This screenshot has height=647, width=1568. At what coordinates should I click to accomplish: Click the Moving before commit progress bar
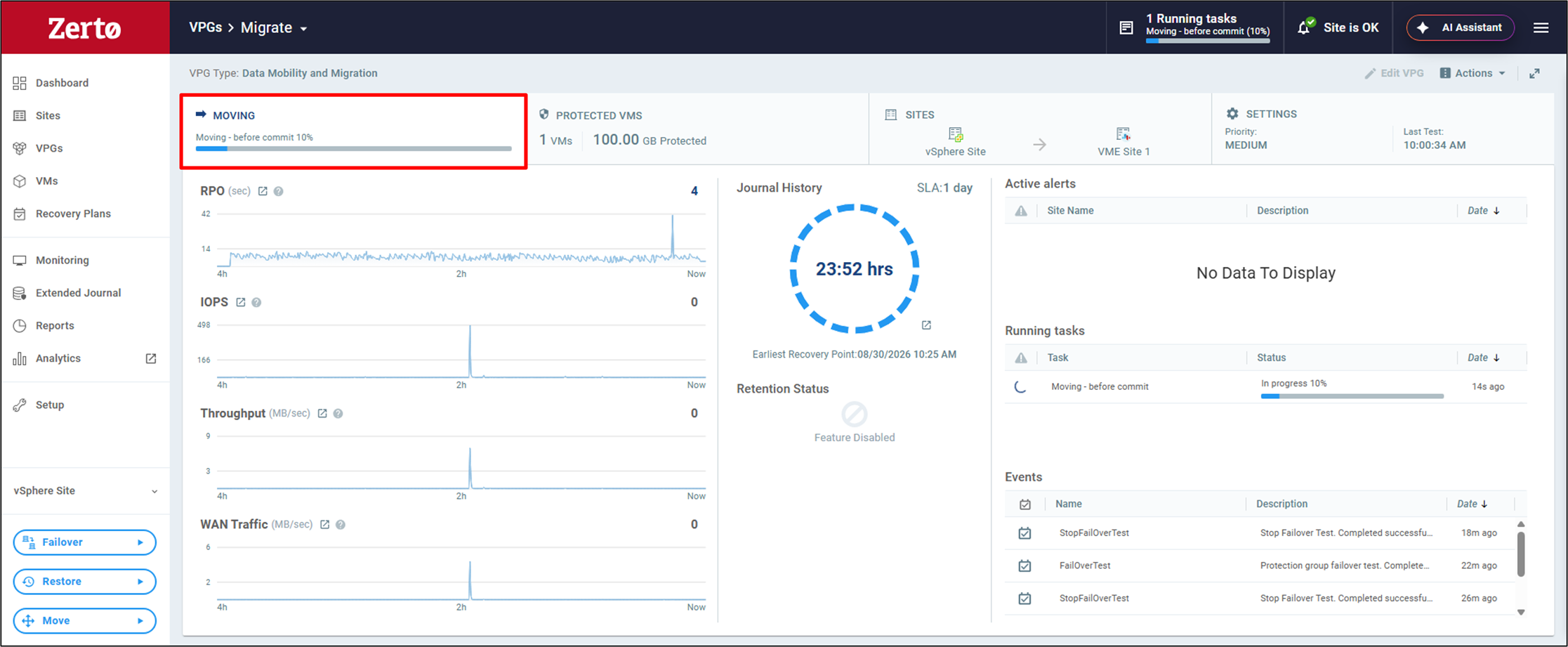point(354,149)
